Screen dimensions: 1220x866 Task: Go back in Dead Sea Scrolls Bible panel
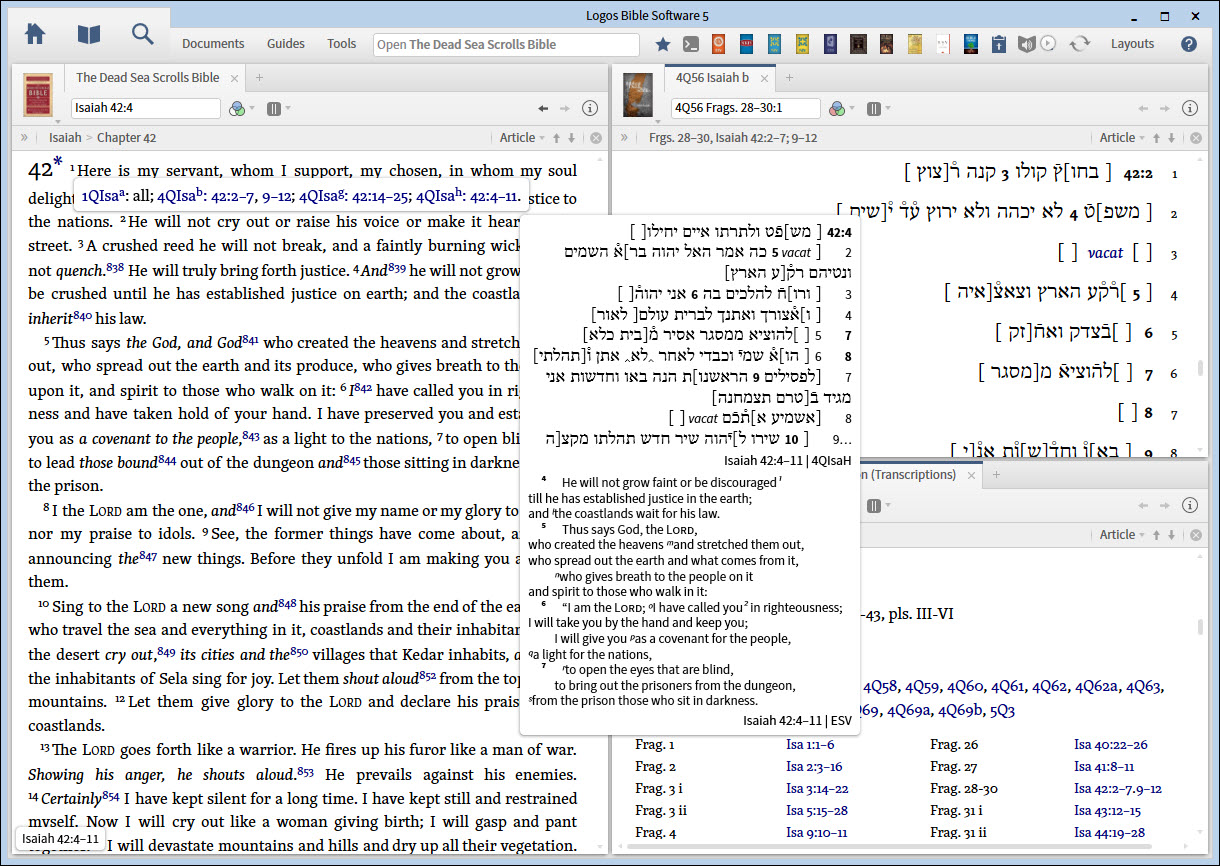[x=543, y=108]
